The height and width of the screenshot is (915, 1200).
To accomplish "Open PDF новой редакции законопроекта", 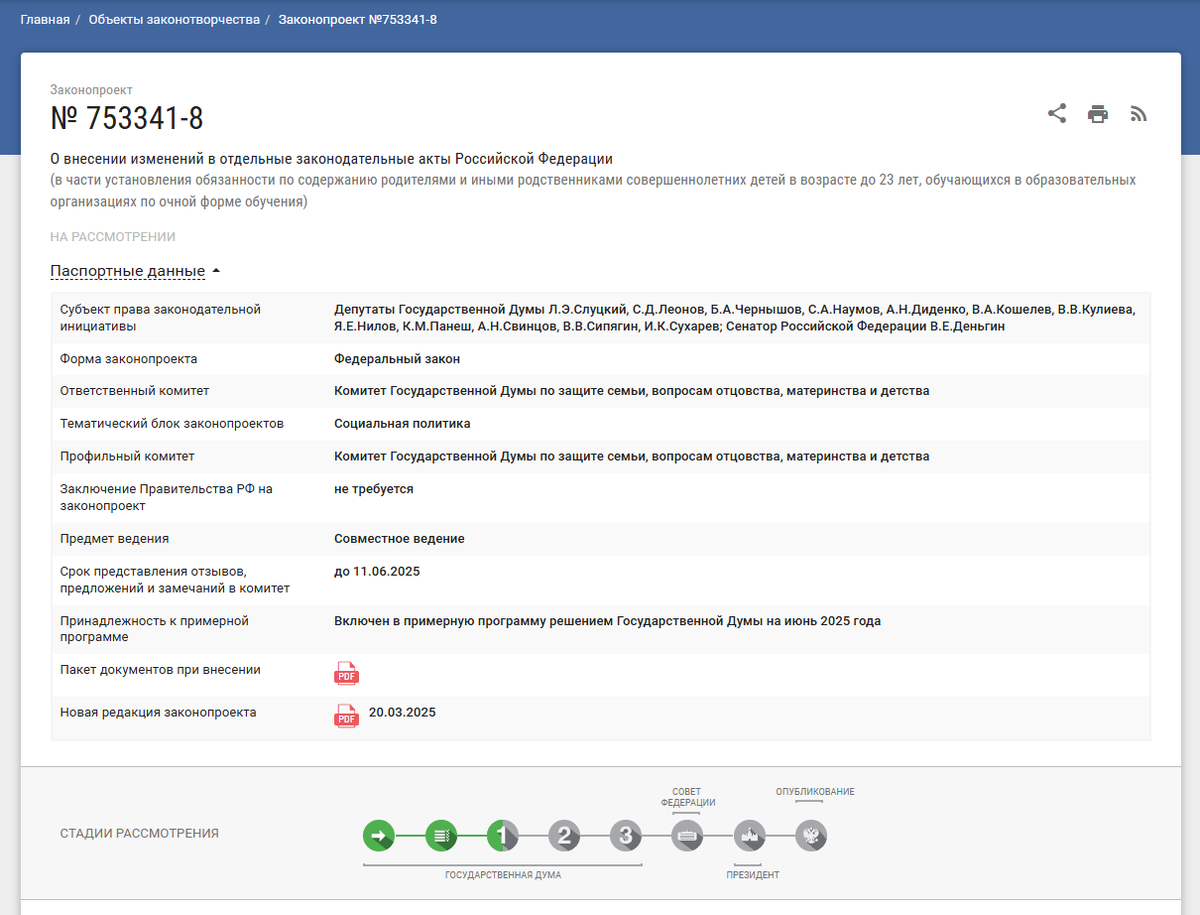I will (x=346, y=716).
